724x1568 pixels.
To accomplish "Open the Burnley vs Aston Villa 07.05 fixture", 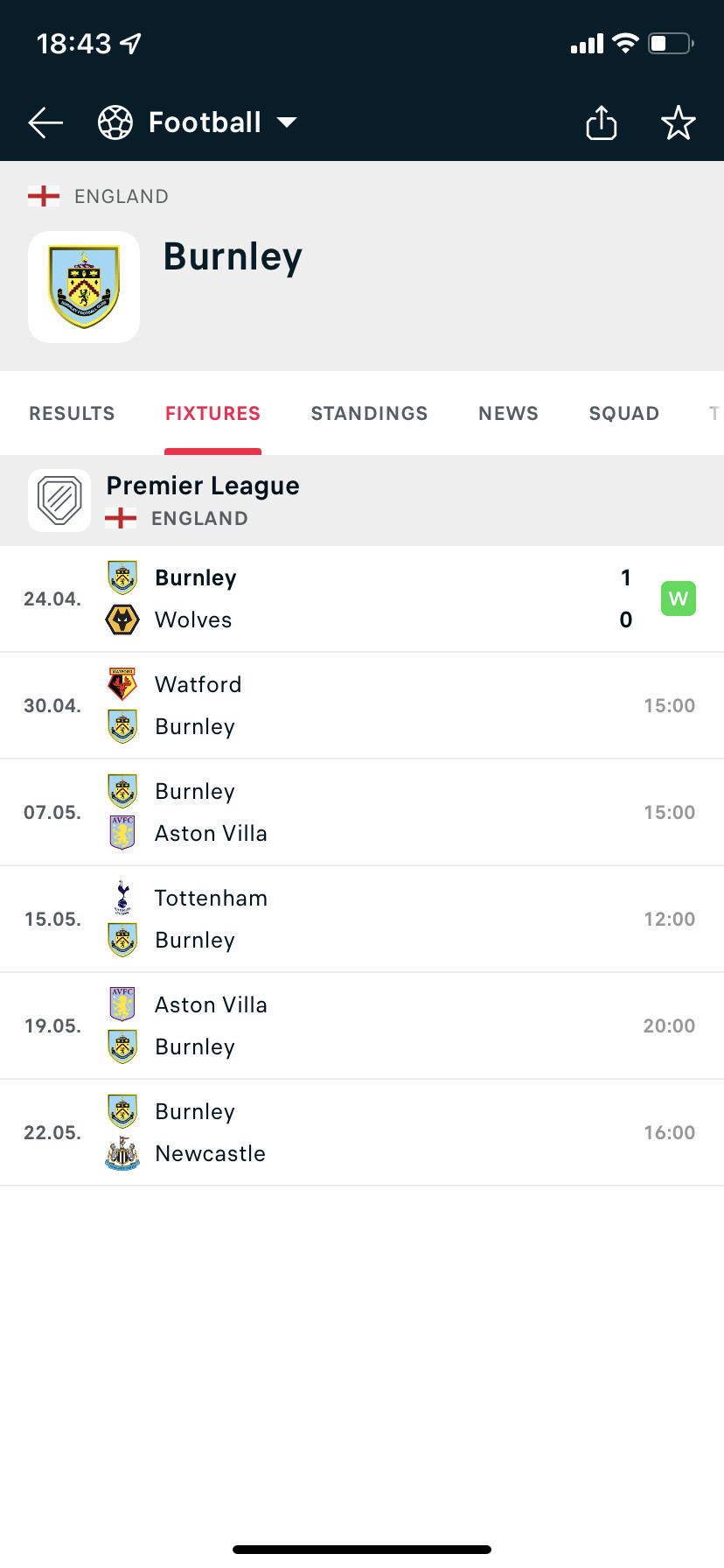I will pyautogui.click(x=362, y=812).
